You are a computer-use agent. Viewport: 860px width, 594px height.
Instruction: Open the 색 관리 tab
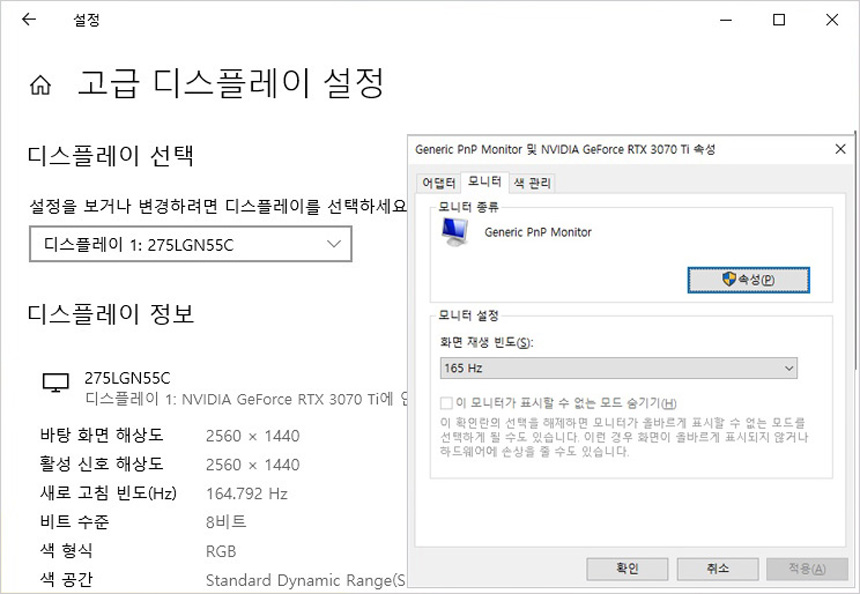(x=532, y=182)
